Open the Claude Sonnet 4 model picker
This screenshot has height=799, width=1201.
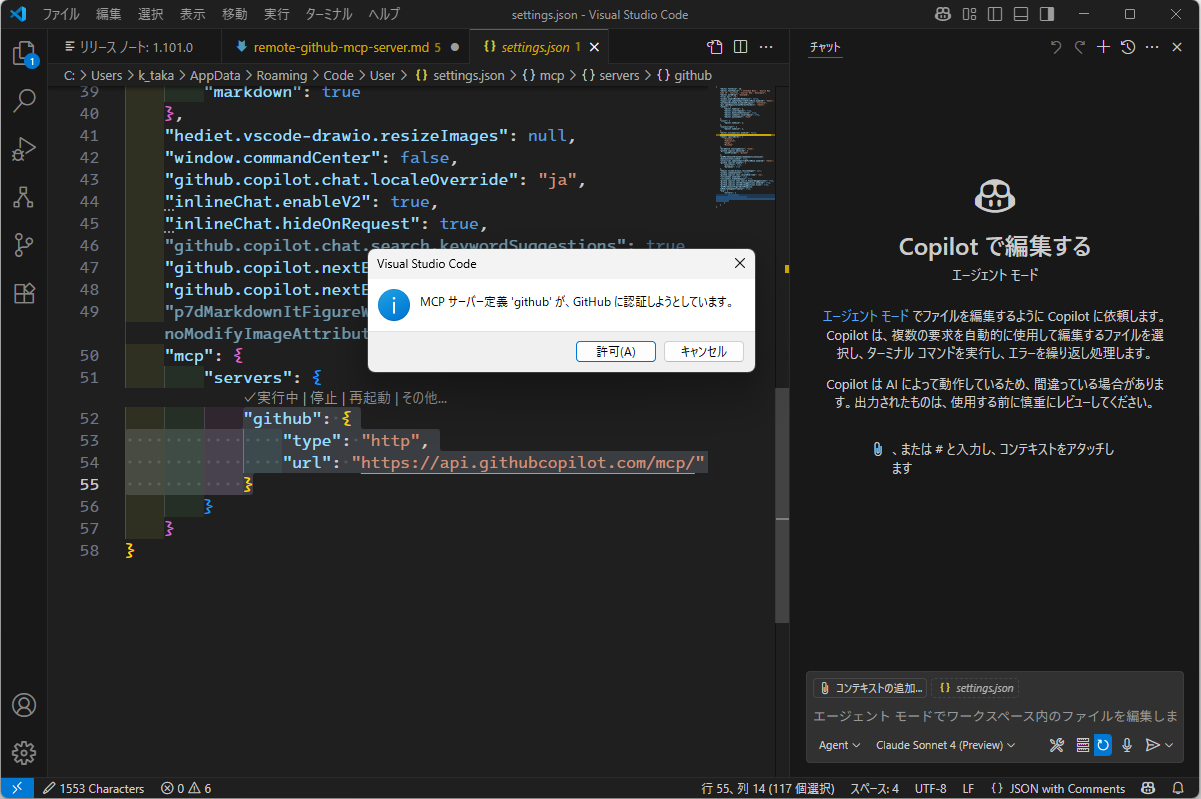coord(945,745)
